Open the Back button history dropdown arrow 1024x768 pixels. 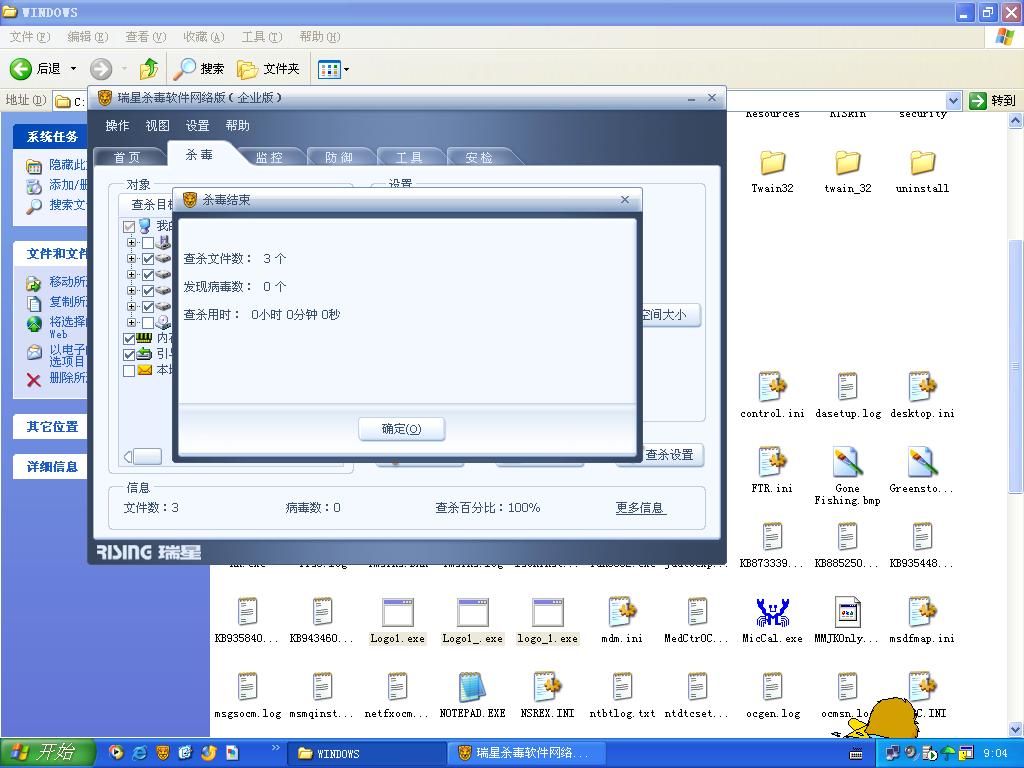pos(73,69)
